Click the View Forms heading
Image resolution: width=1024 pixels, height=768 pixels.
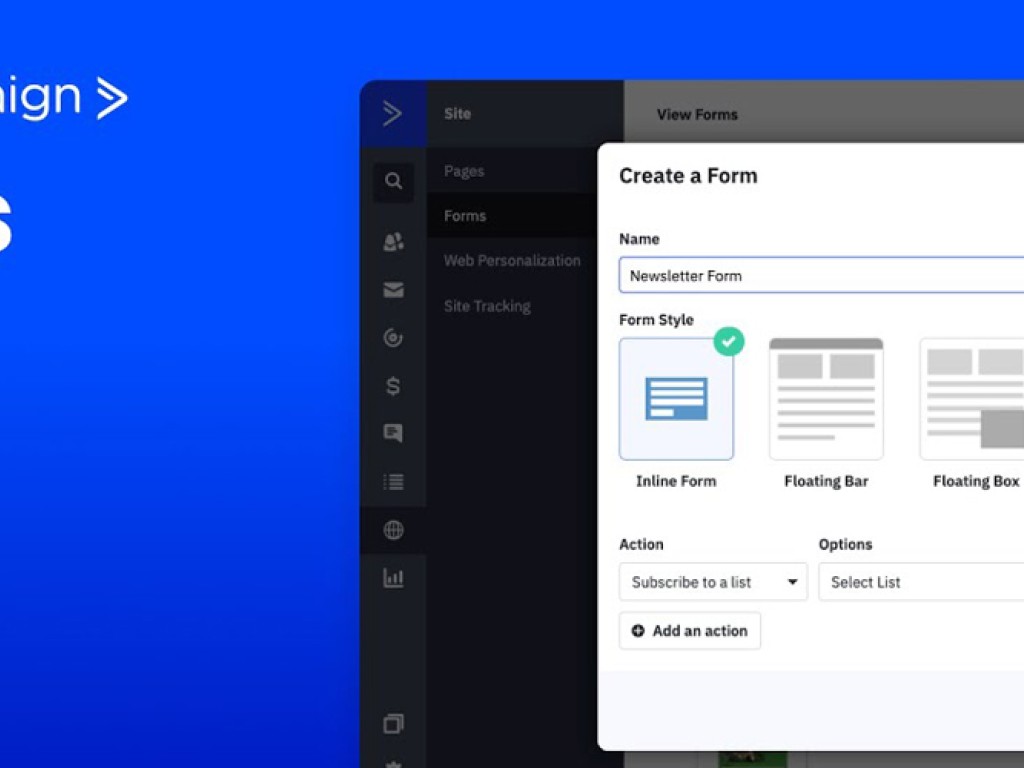coord(697,115)
